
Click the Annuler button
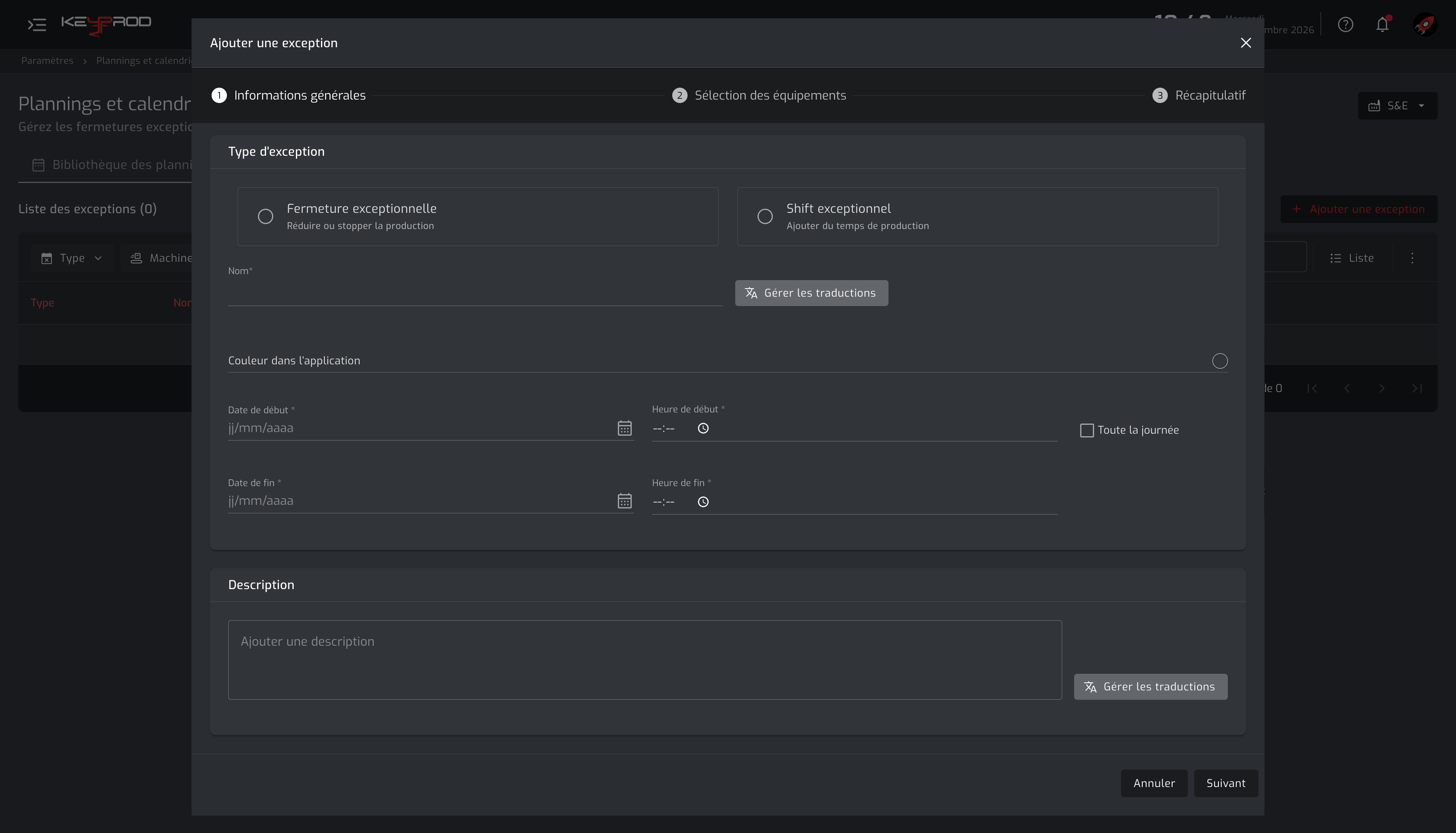pyautogui.click(x=1154, y=783)
